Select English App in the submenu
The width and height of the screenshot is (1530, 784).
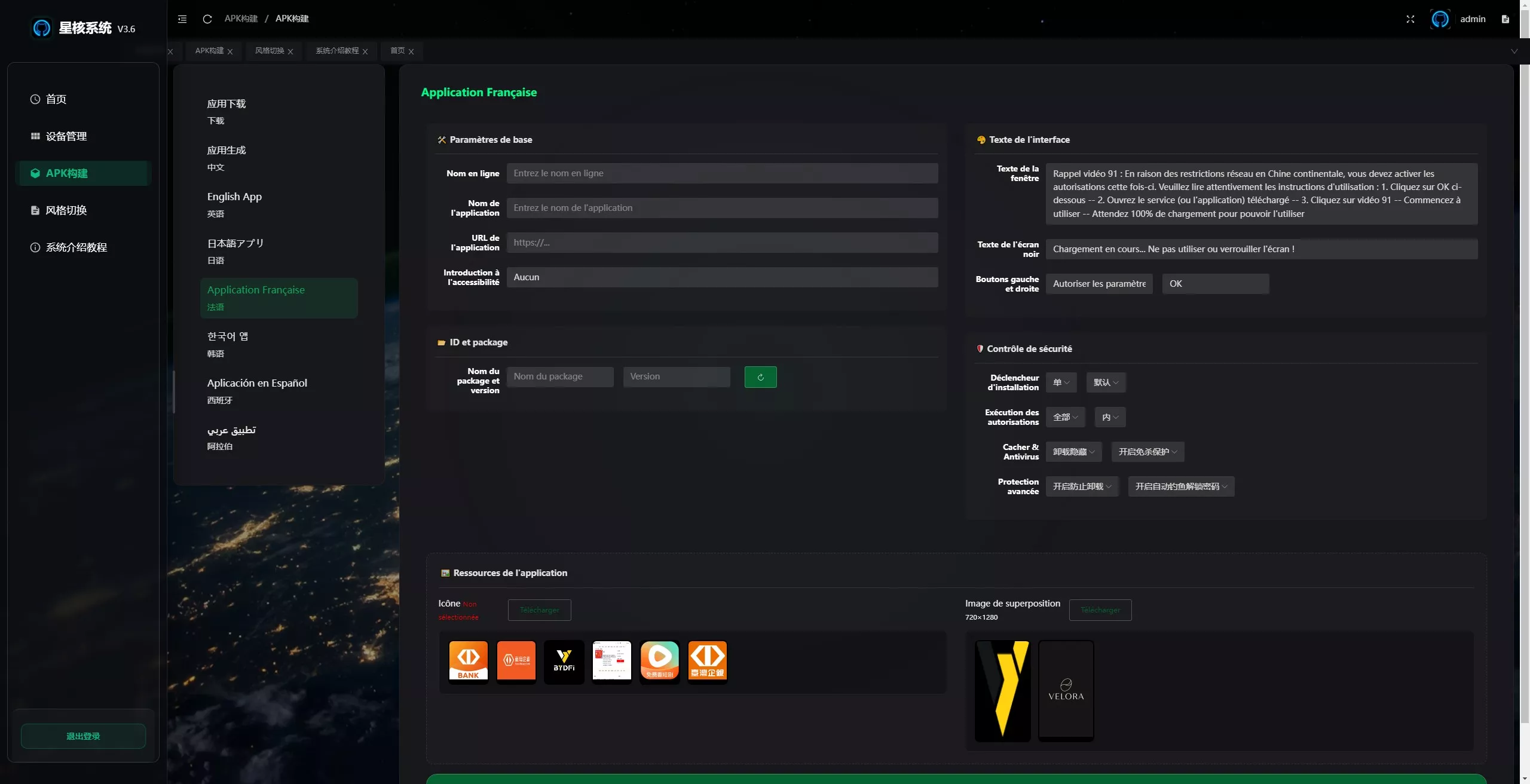pyautogui.click(x=279, y=205)
